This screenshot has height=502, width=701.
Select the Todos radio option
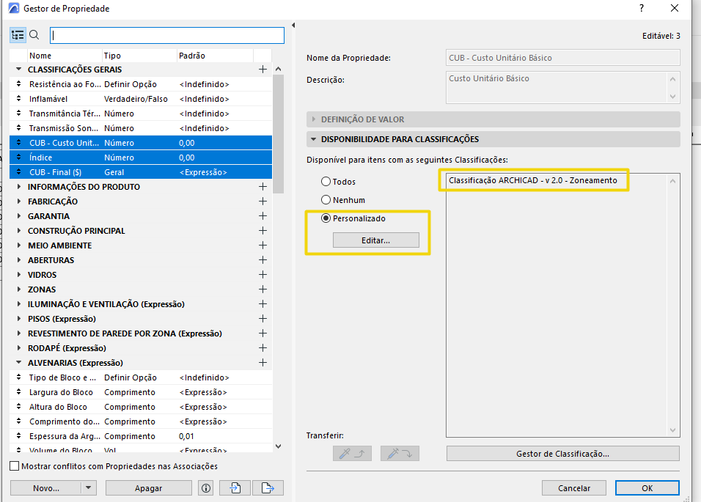click(x=326, y=181)
